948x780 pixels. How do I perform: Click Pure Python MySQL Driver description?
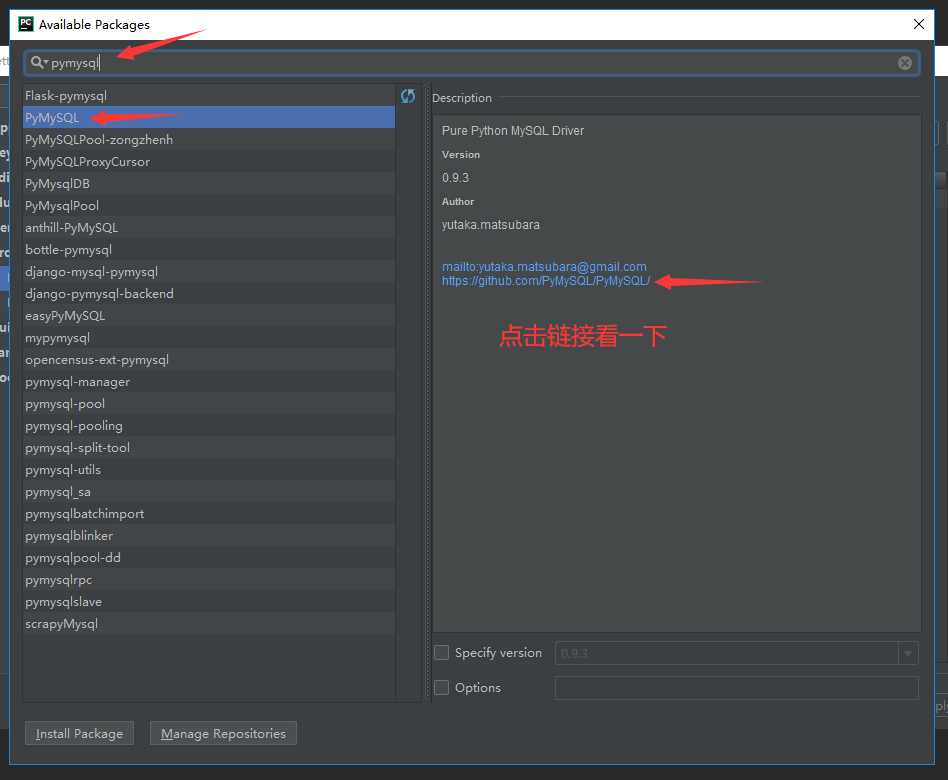pyautogui.click(x=513, y=131)
